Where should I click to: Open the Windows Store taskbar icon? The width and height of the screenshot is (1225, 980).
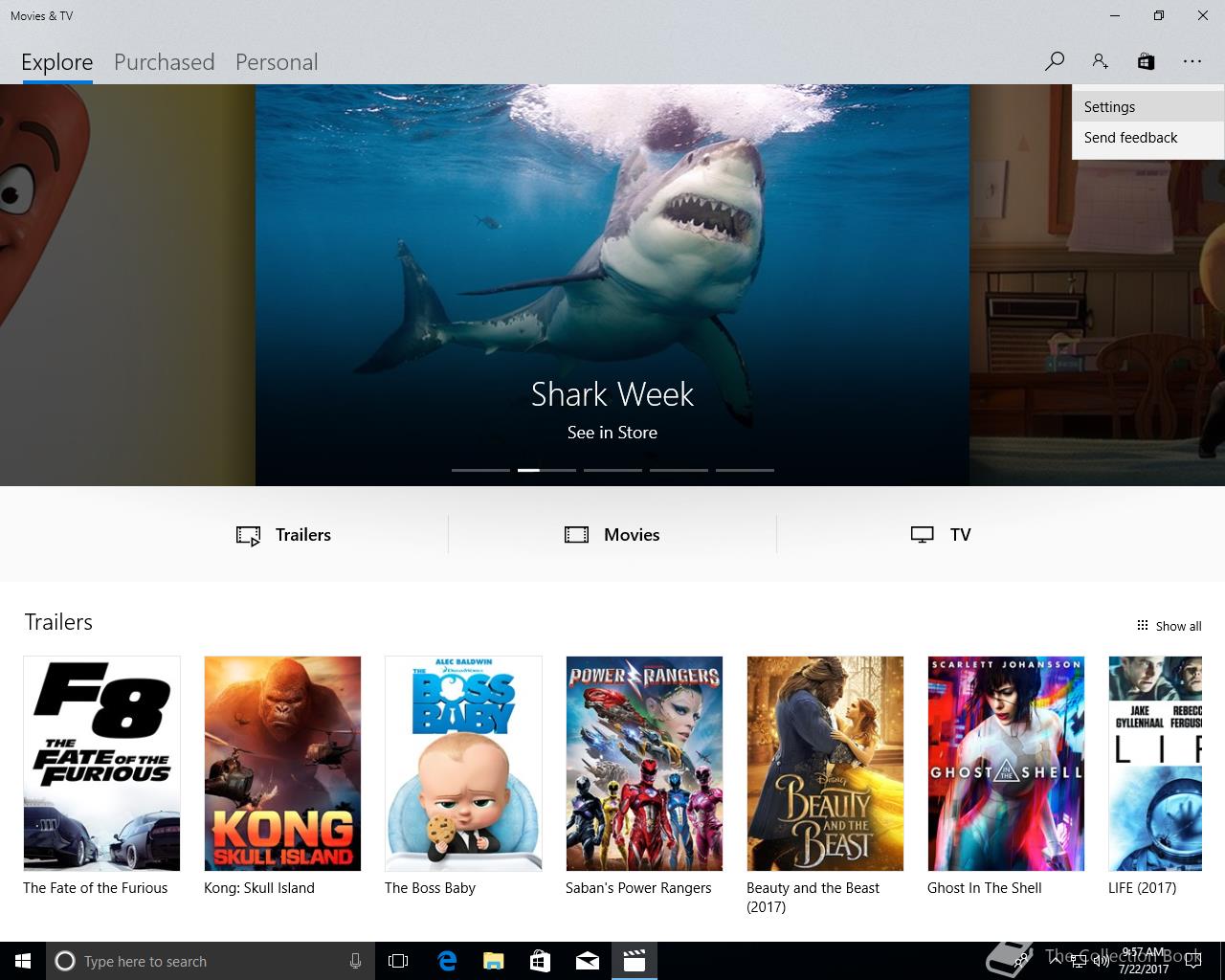tap(541, 961)
